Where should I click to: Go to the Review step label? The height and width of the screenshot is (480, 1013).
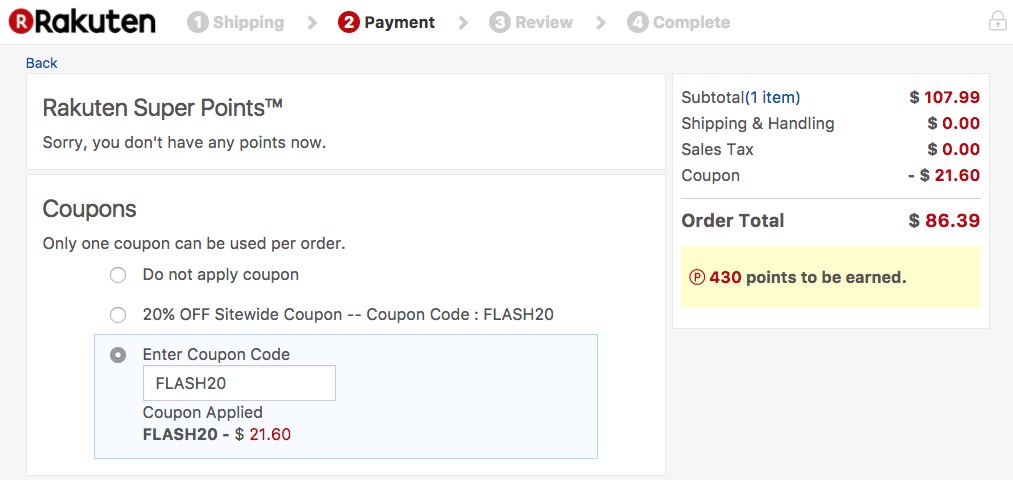(x=543, y=22)
